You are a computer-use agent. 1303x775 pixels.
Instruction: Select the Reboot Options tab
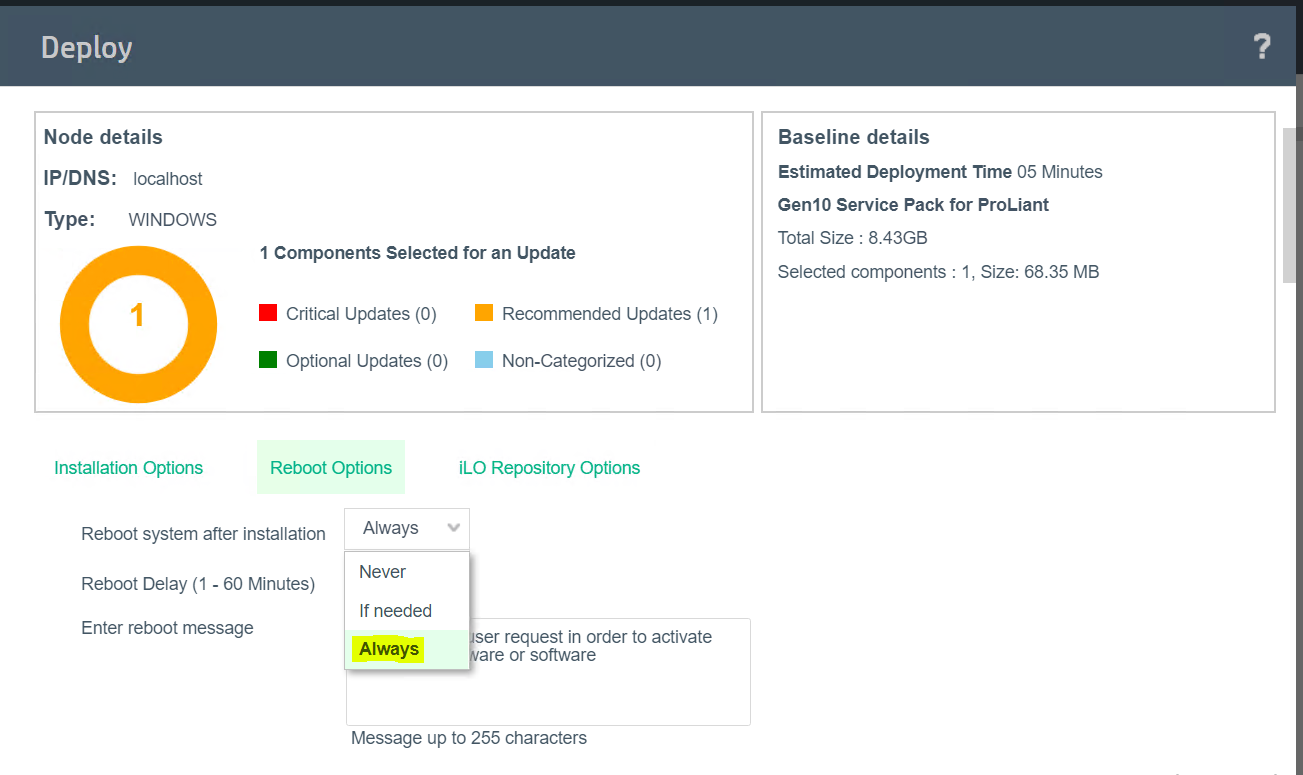(331, 468)
